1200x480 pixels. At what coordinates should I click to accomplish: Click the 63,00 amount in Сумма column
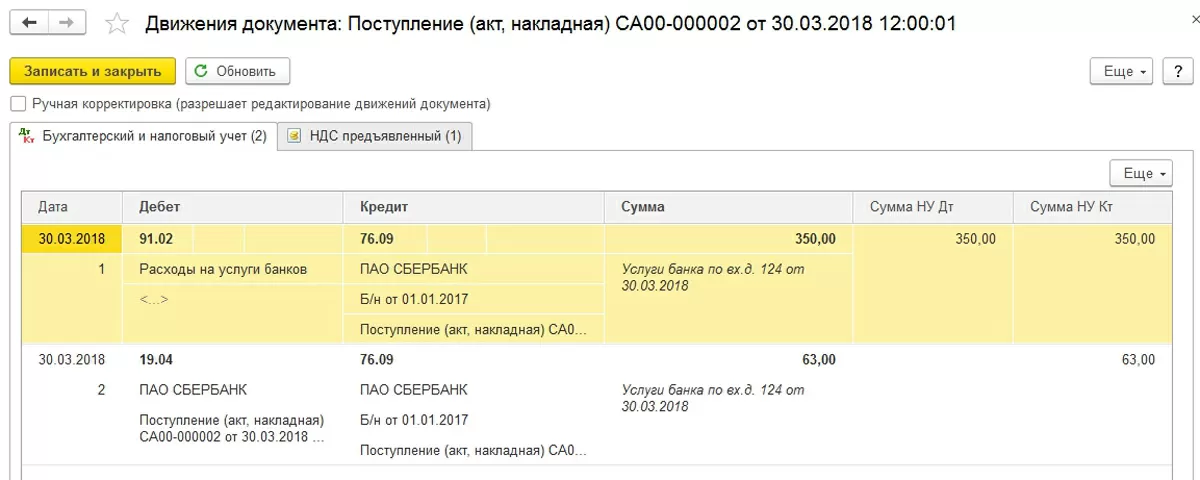[818, 359]
